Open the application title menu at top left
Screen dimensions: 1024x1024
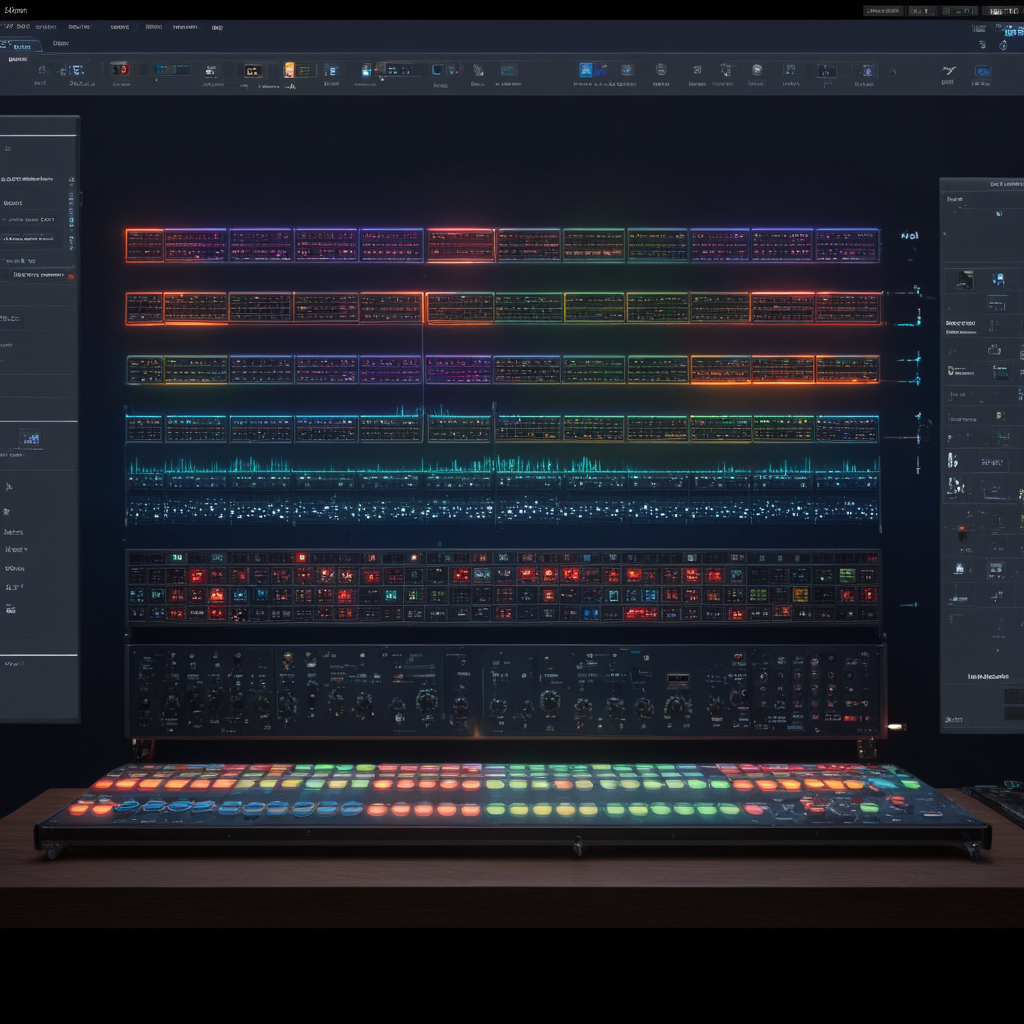17,9
